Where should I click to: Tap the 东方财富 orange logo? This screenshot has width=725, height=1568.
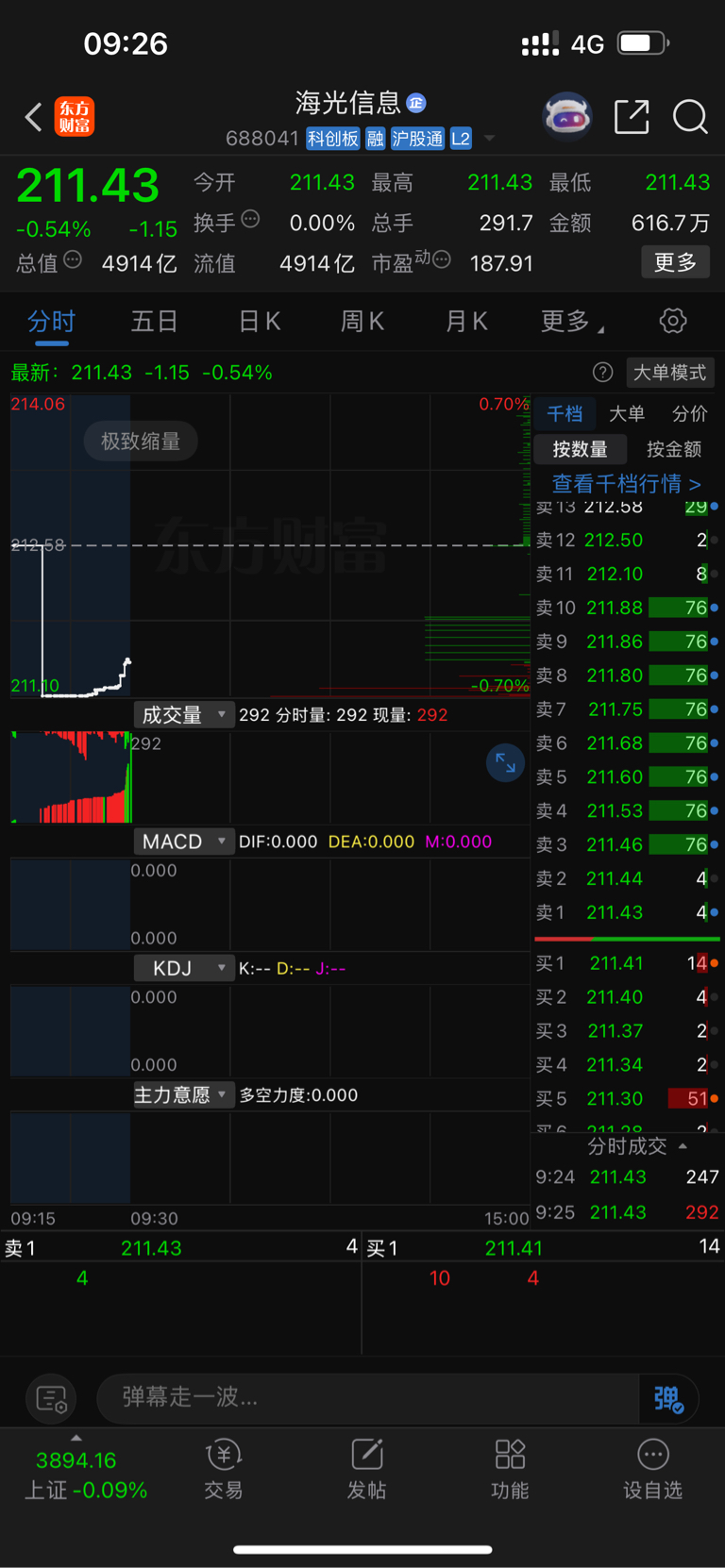click(x=75, y=117)
